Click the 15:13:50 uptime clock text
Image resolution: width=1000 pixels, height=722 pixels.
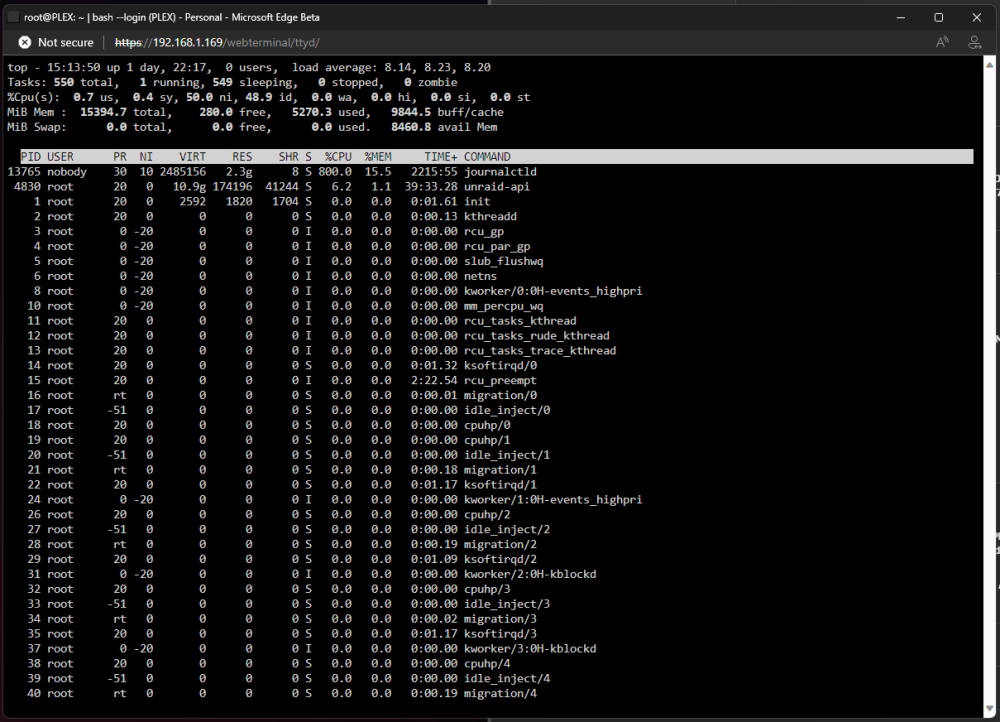pos(73,68)
